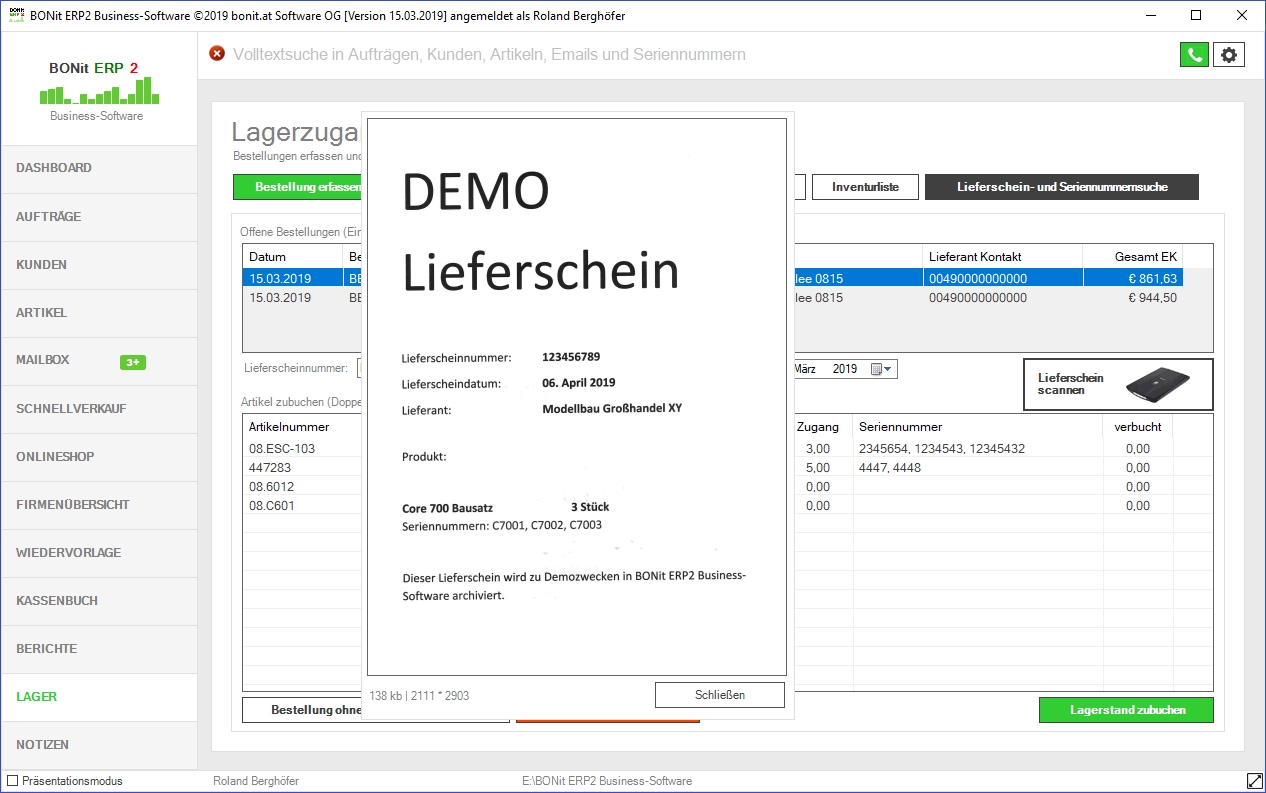Enable Präsentationsmodus checkbox
This screenshot has height=793, width=1266.
coord(13,781)
